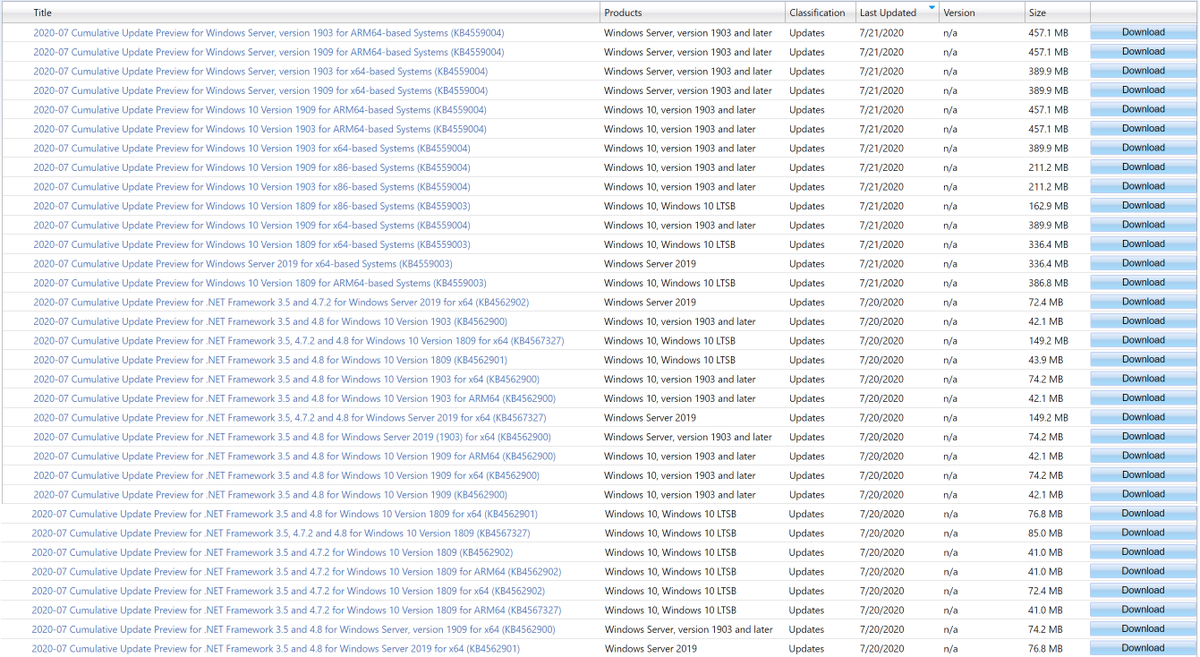This screenshot has height=657, width=1200.
Task: Open Windows 10 Version 1809 x86 KB4559003 link
Action: (252, 206)
